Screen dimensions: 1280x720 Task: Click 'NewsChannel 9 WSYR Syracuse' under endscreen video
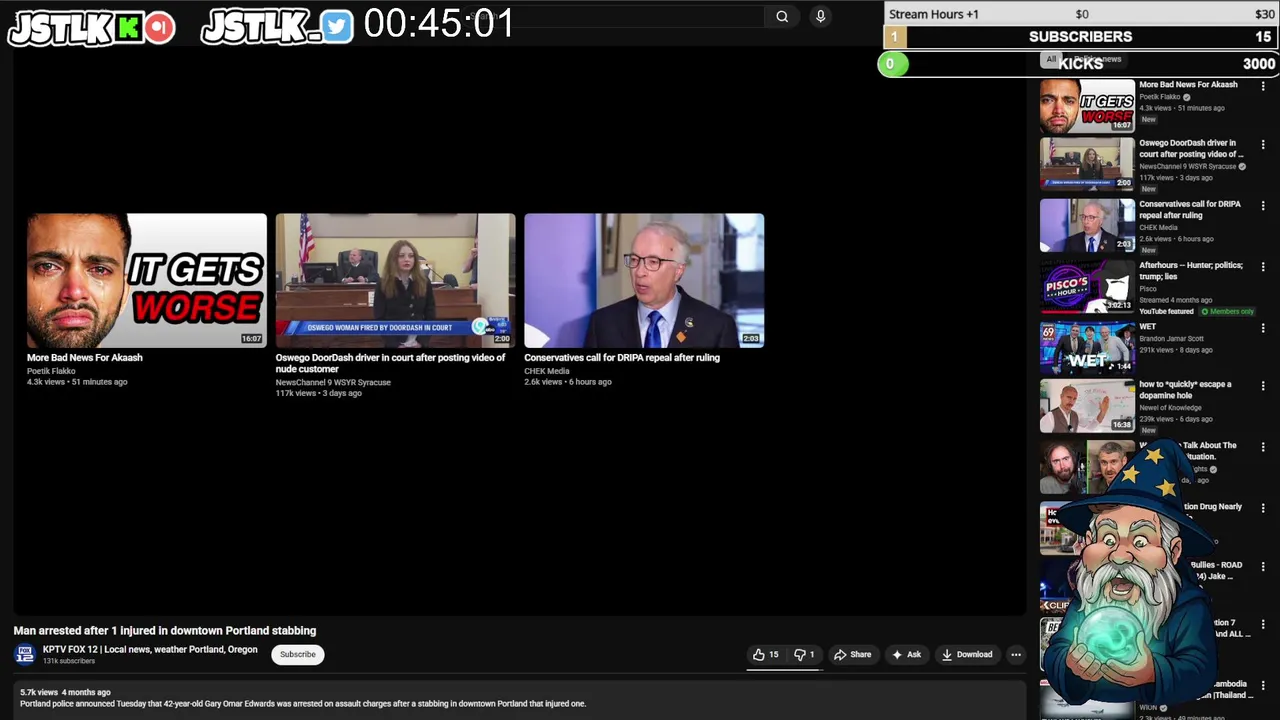(333, 383)
